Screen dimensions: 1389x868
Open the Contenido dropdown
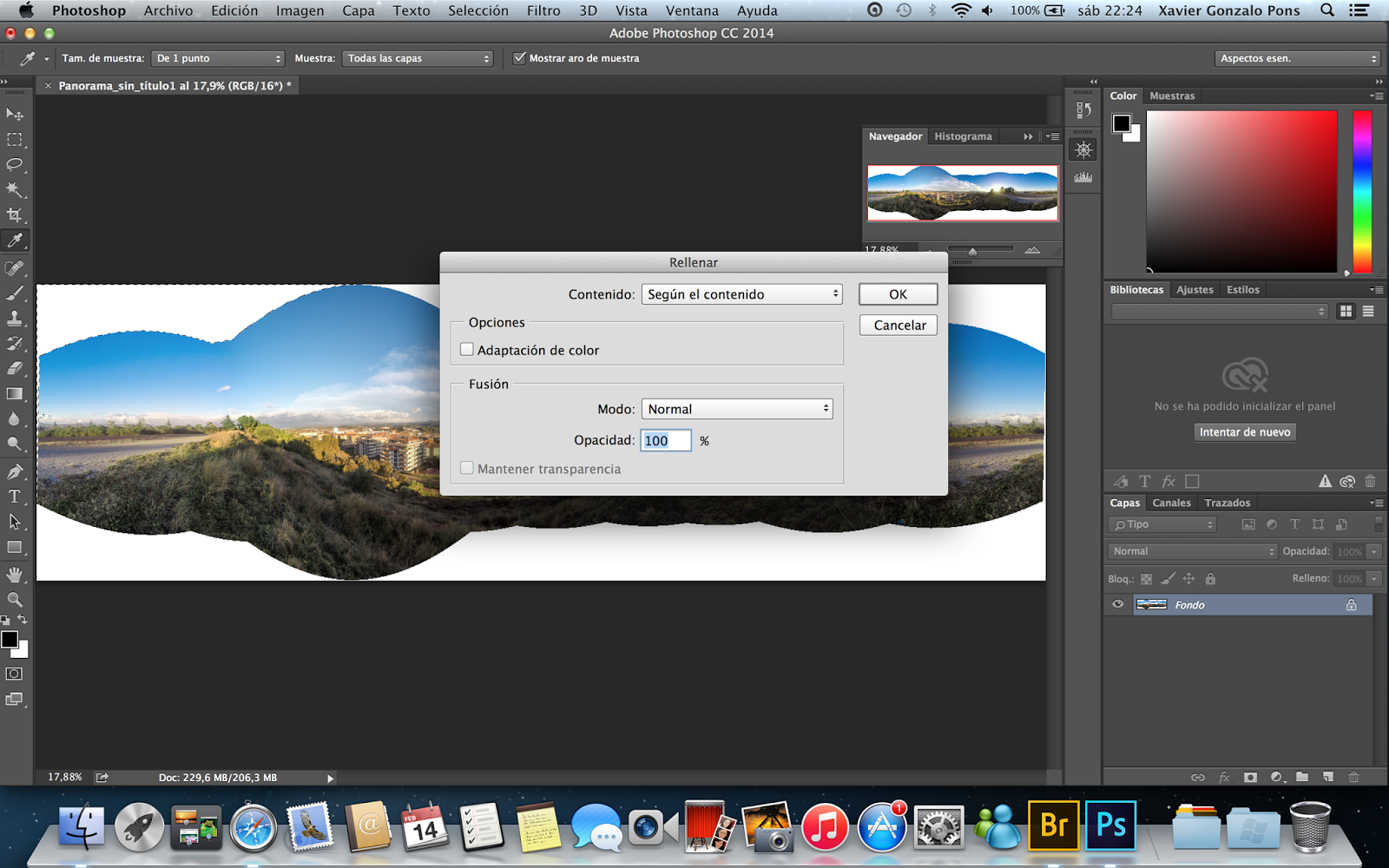click(742, 294)
